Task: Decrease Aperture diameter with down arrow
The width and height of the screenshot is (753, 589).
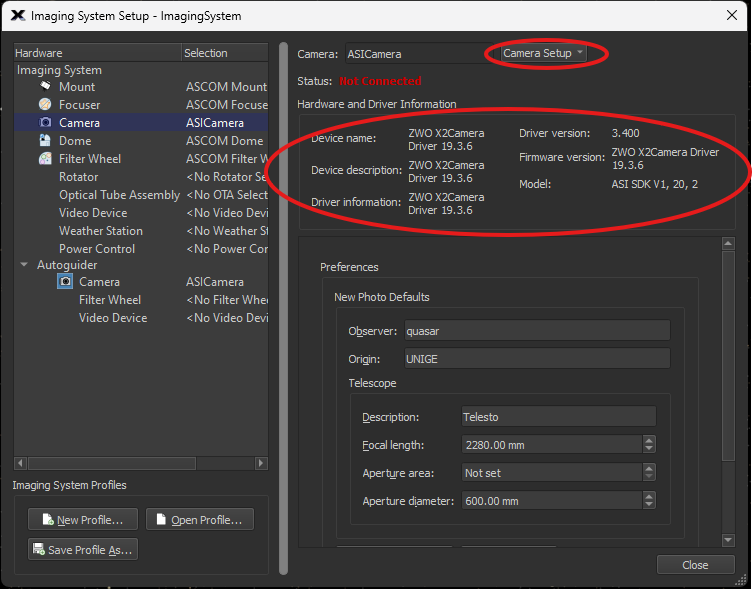Action: click(649, 506)
